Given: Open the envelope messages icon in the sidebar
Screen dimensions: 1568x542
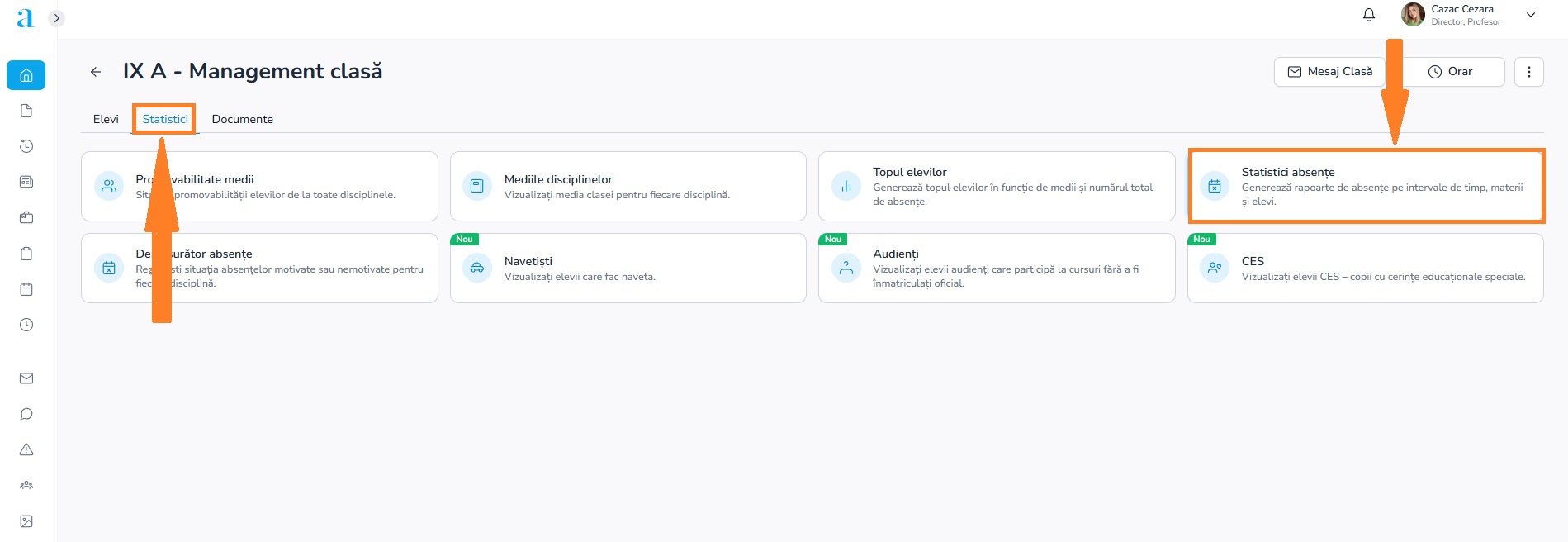Looking at the screenshot, I should click(x=26, y=378).
